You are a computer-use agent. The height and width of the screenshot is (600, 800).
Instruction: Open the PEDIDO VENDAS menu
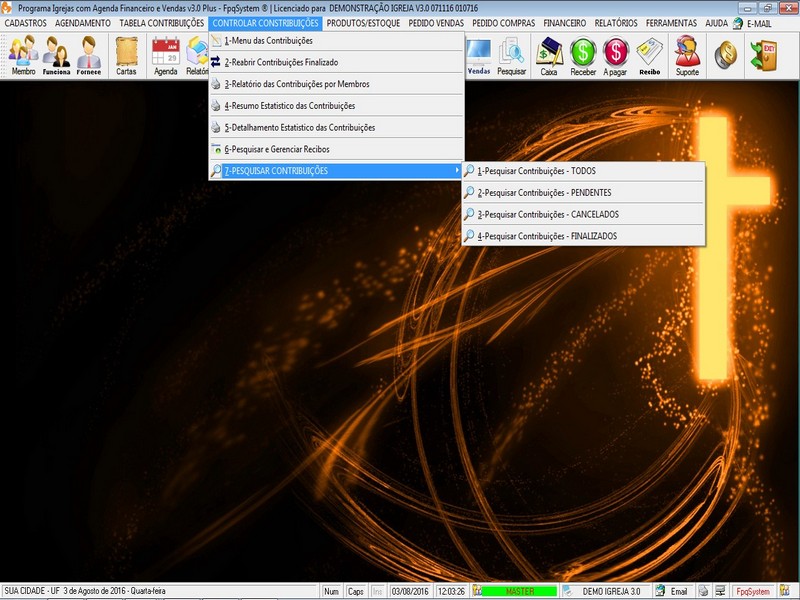coord(436,23)
